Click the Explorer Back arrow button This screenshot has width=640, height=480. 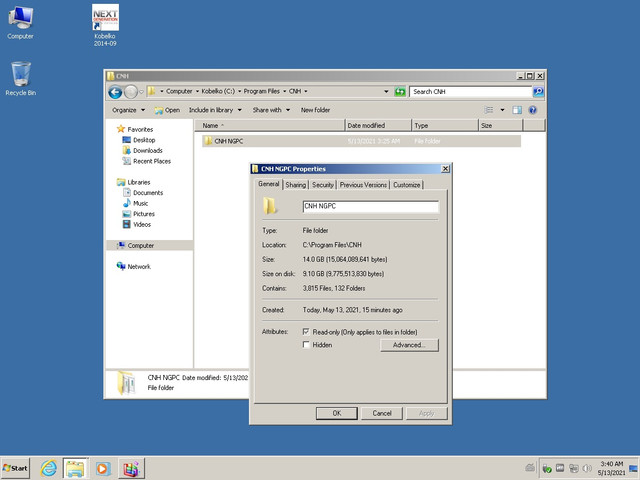click(115, 92)
